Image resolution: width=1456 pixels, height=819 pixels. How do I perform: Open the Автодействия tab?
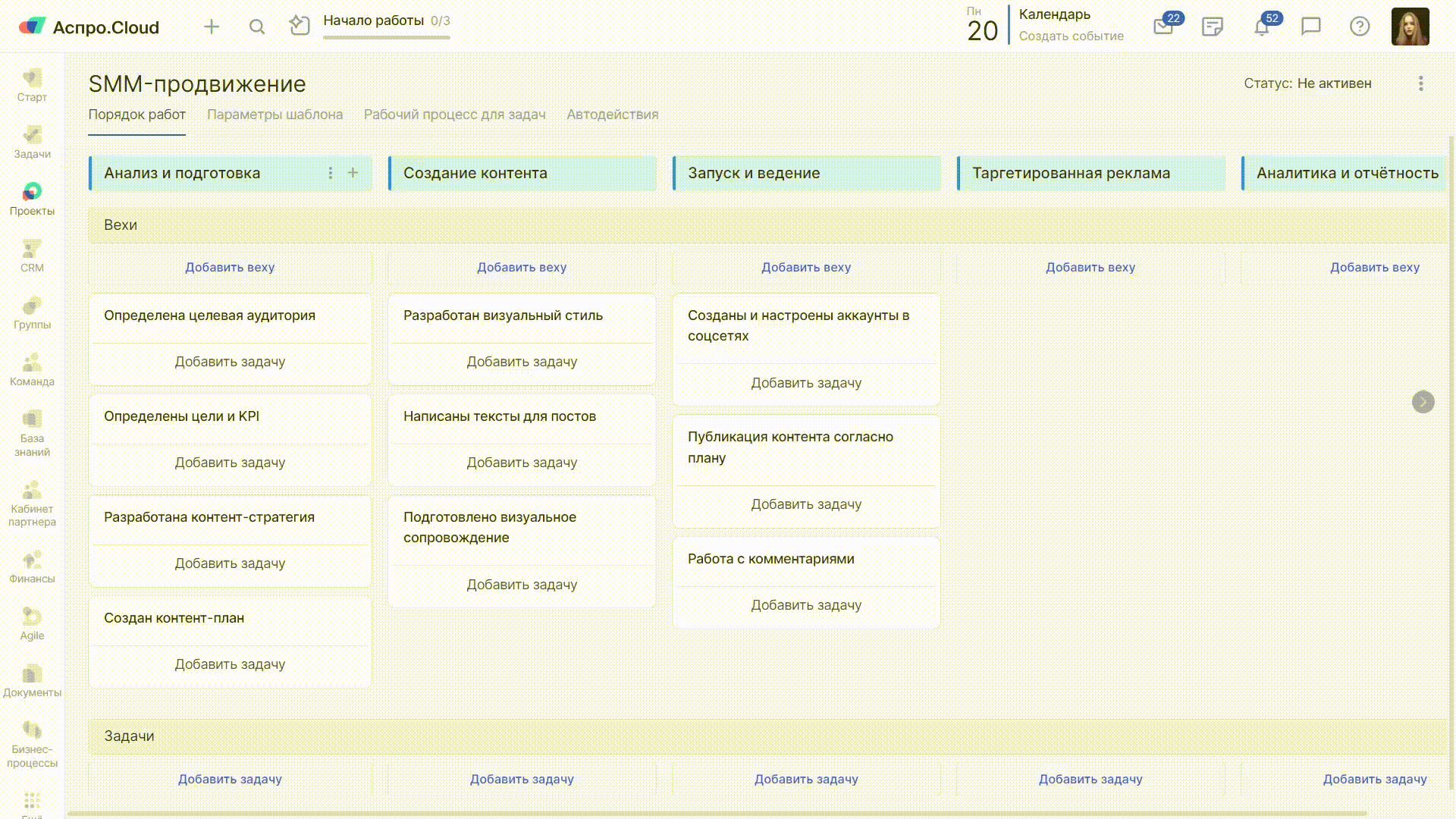pyautogui.click(x=612, y=114)
